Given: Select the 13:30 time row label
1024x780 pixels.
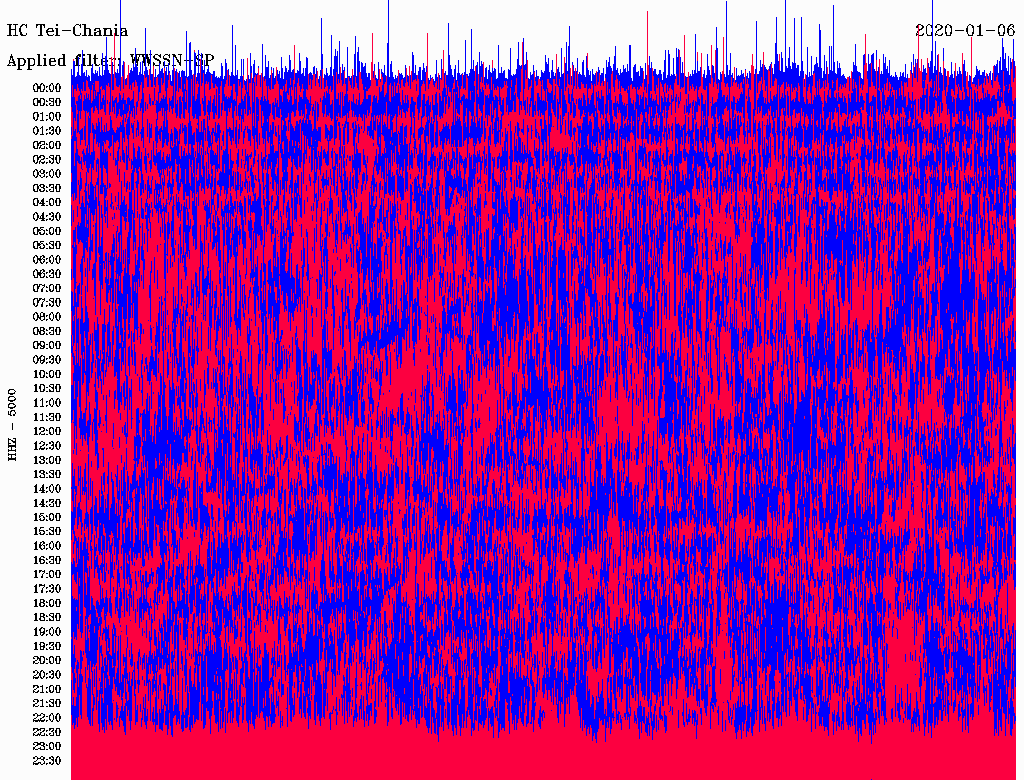Looking at the screenshot, I should pyautogui.click(x=47, y=475).
